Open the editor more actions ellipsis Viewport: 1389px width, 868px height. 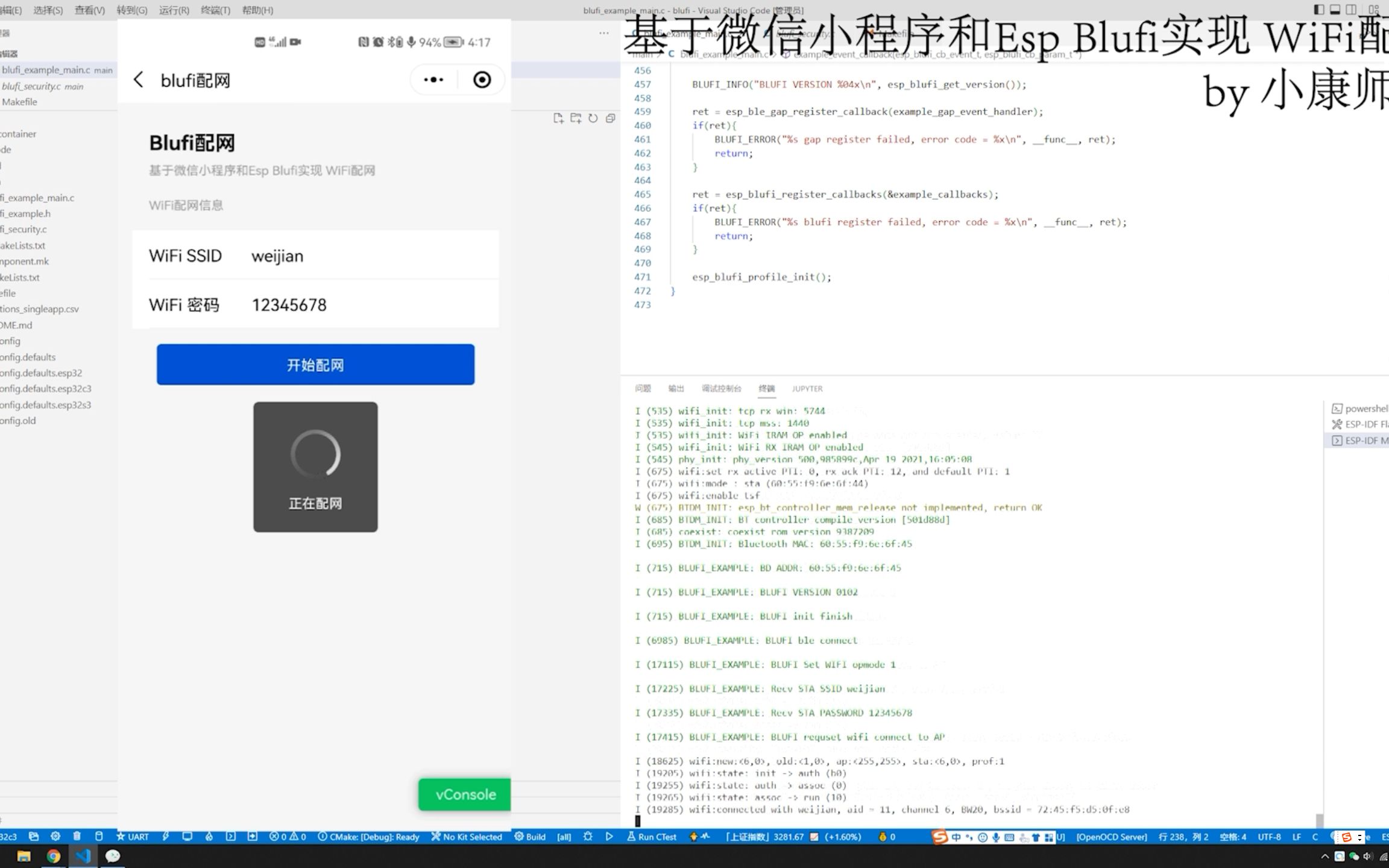click(604, 33)
